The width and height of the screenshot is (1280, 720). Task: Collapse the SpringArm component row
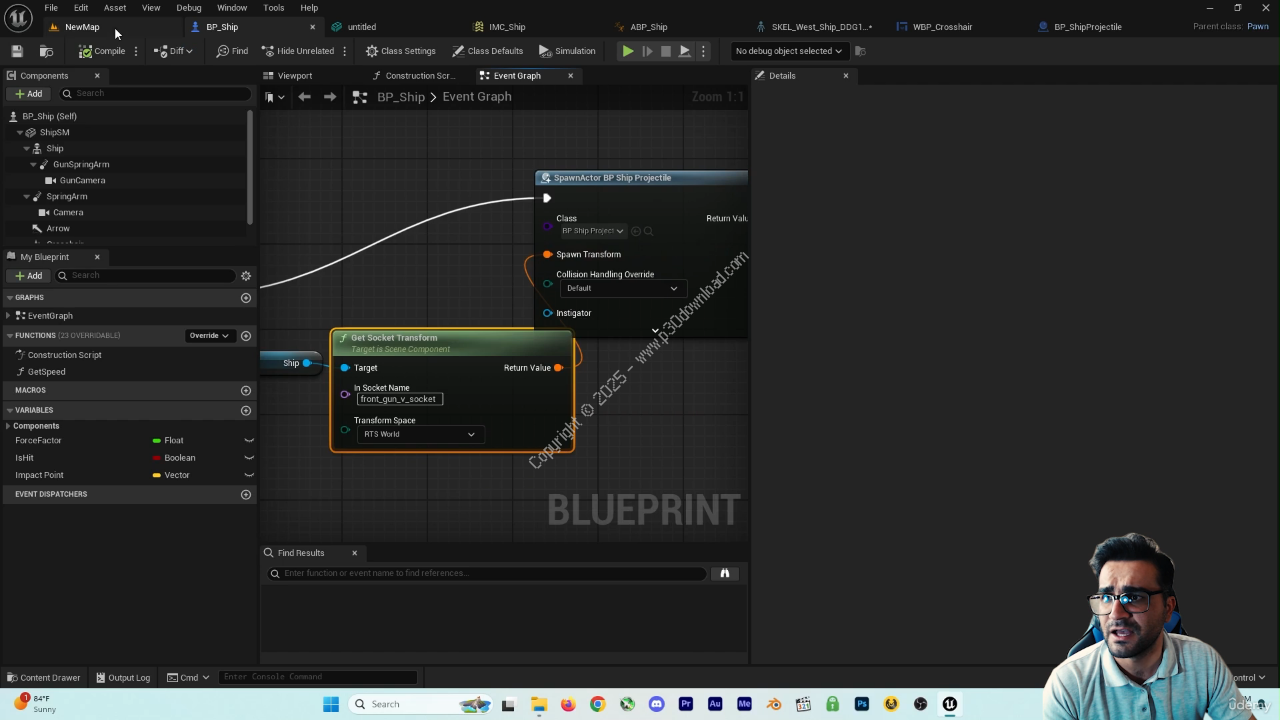click(x=25, y=196)
